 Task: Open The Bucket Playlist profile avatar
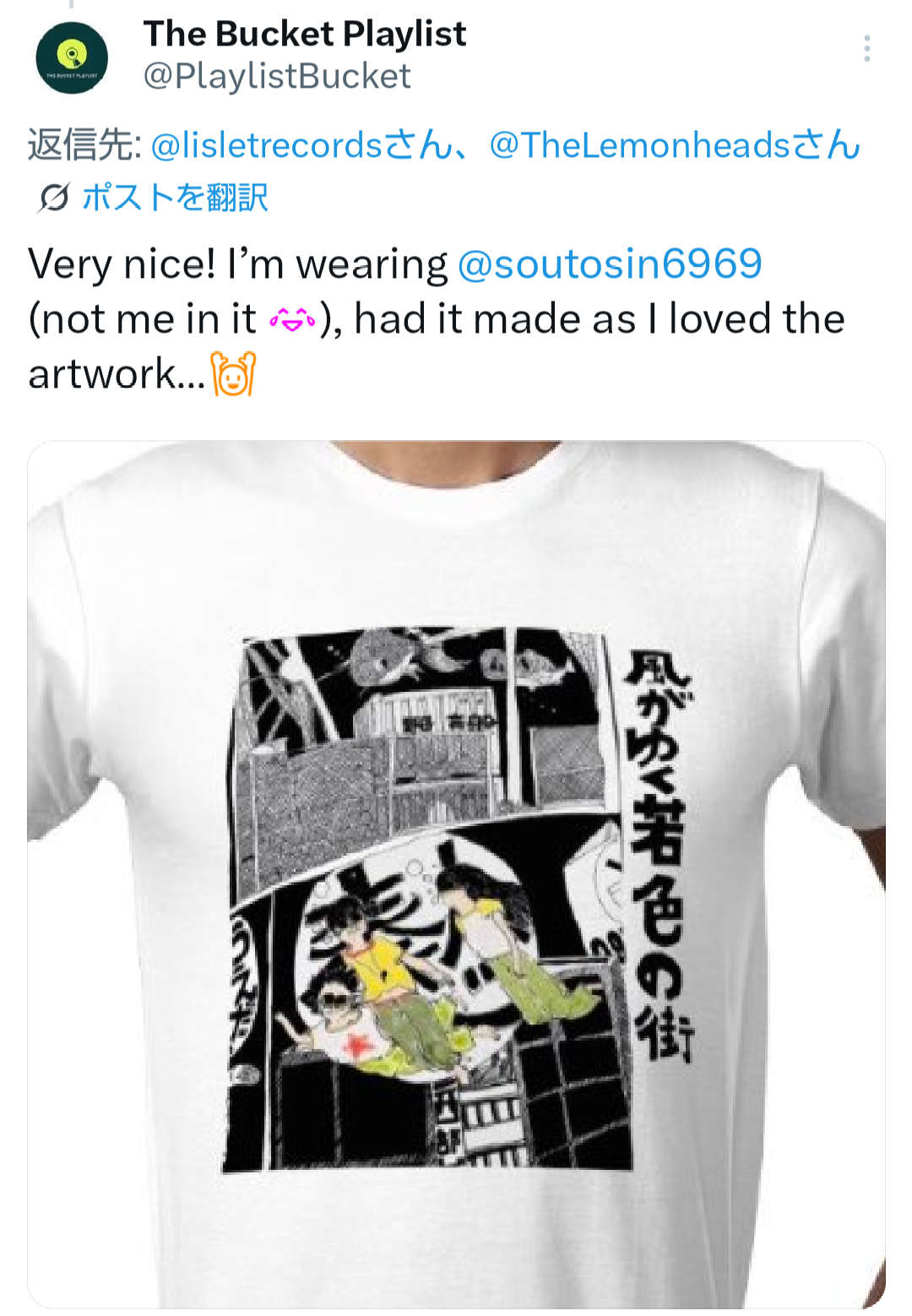tap(72, 57)
